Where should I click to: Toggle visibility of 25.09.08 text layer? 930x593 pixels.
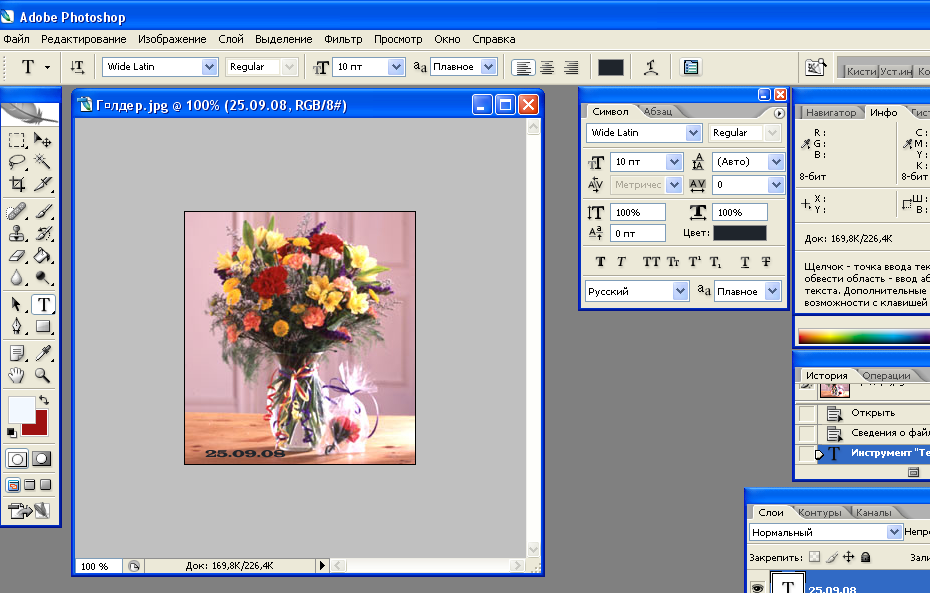click(757, 587)
